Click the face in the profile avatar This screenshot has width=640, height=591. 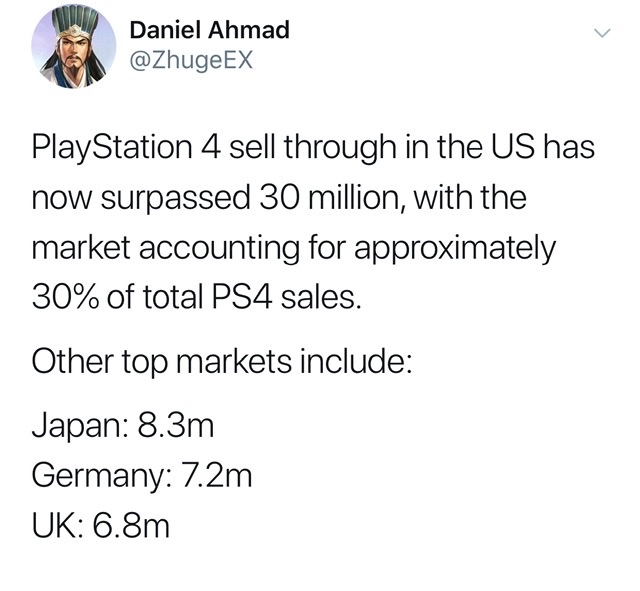74,52
